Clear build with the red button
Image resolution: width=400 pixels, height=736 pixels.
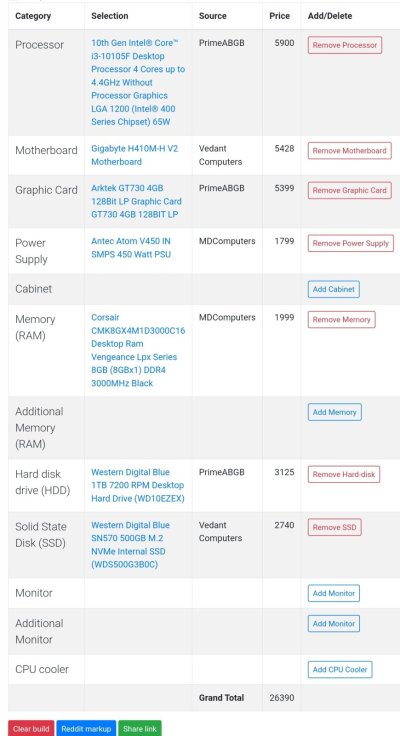31,728
